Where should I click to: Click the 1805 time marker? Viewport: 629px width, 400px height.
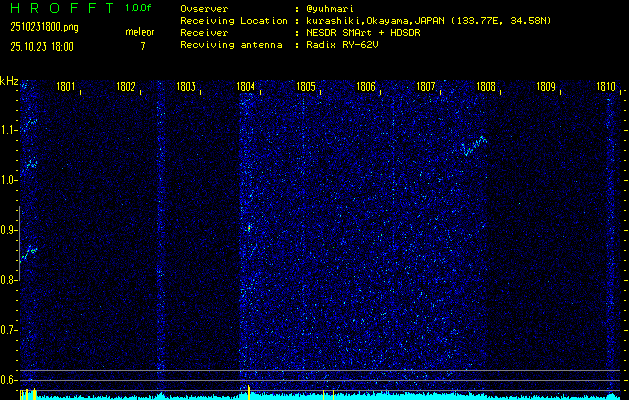[x=306, y=87]
